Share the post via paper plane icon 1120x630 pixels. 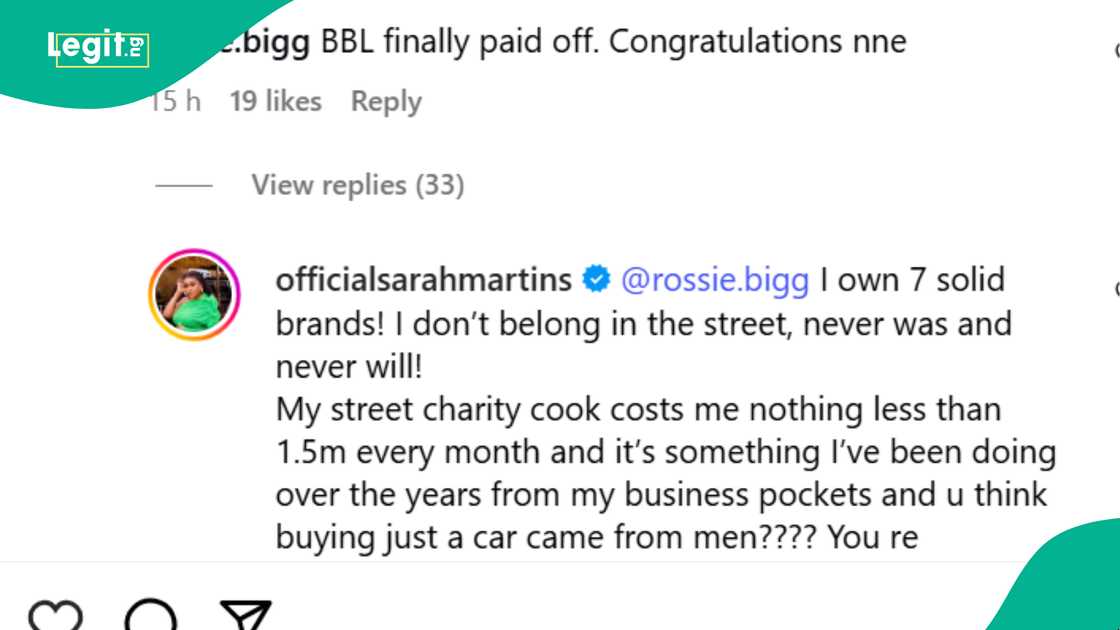(245, 616)
